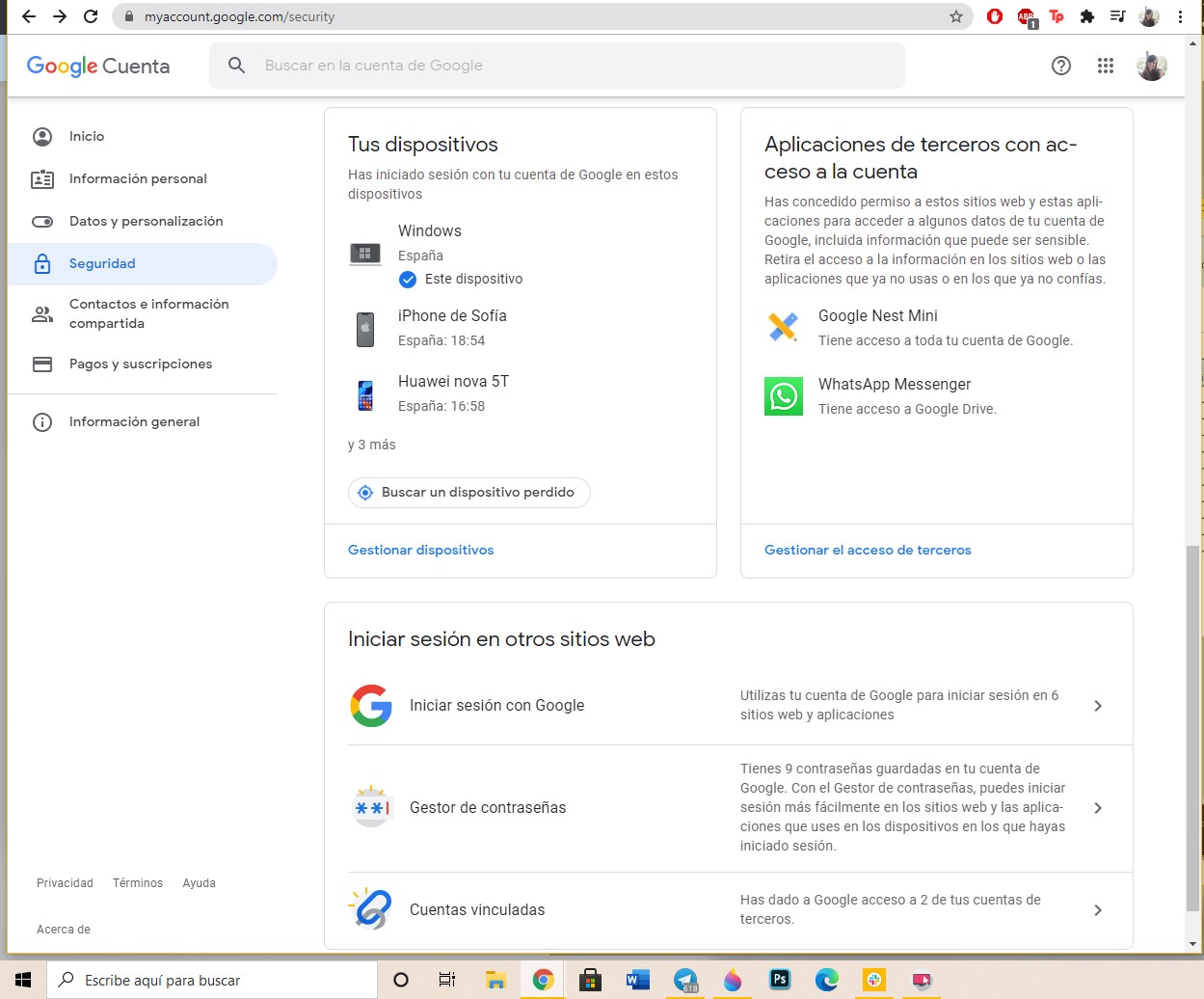
Task: Open the Chrome three-dot menu
Action: 1180,16
